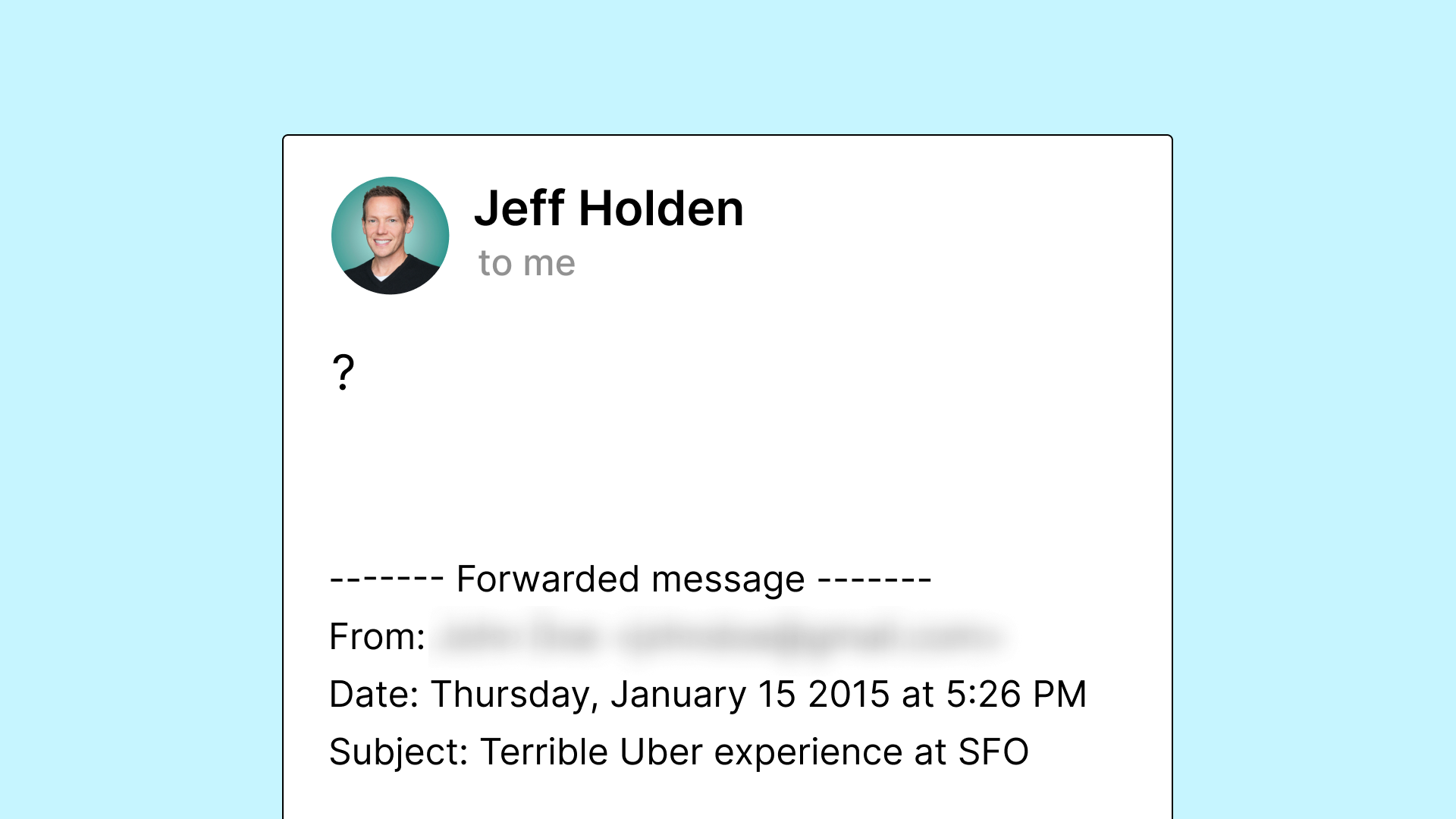Screen dimensions: 1456x819
Task: Click Jeff Holden's profile photo avatar
Action: coord(390,236)
